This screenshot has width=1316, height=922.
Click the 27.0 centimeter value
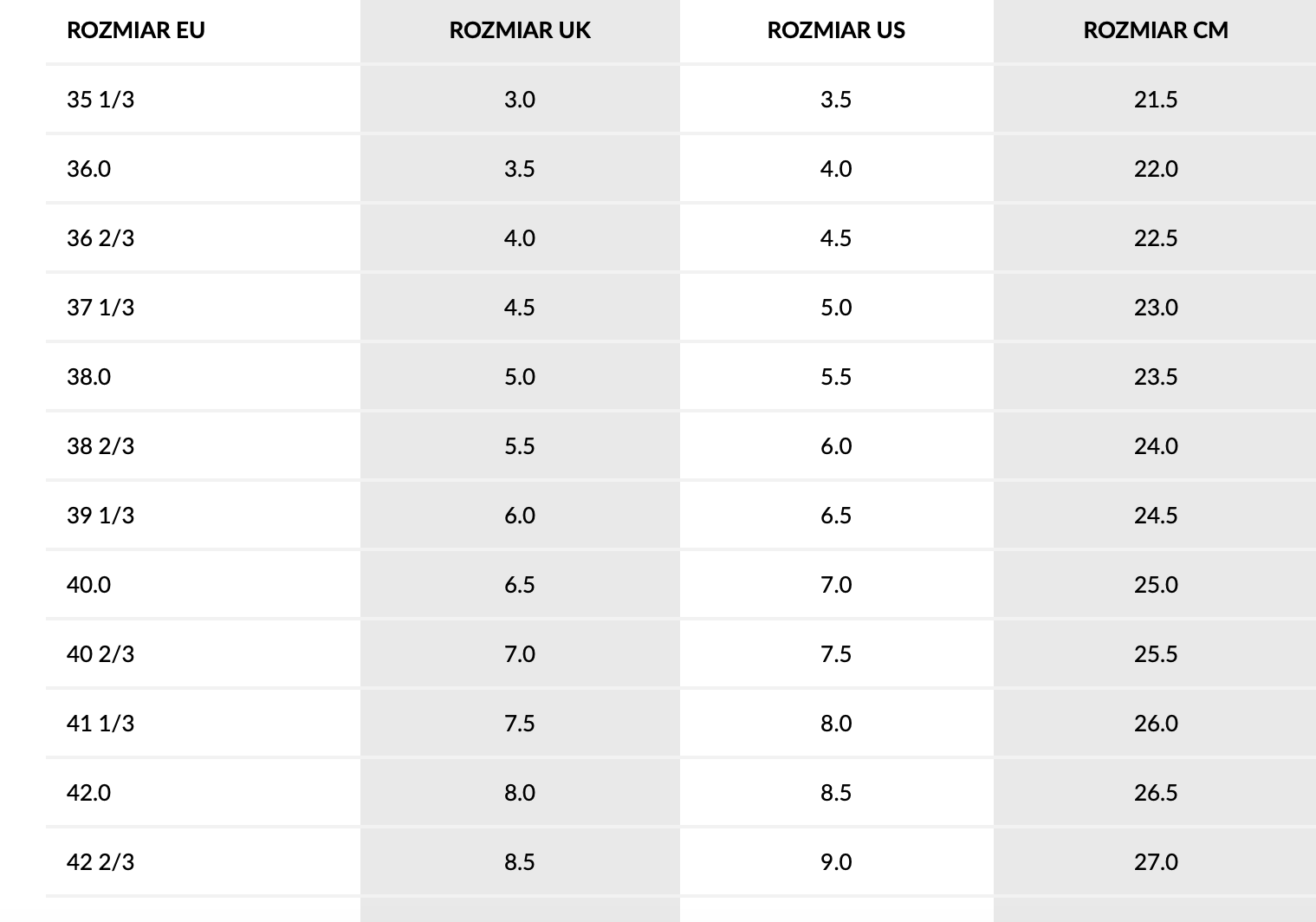(x=1156, y=862)
